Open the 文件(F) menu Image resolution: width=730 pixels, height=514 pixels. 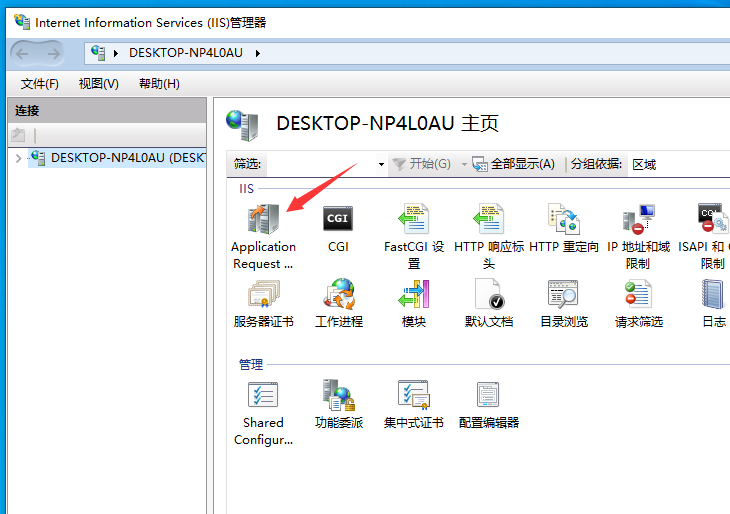tap(40, 84)
